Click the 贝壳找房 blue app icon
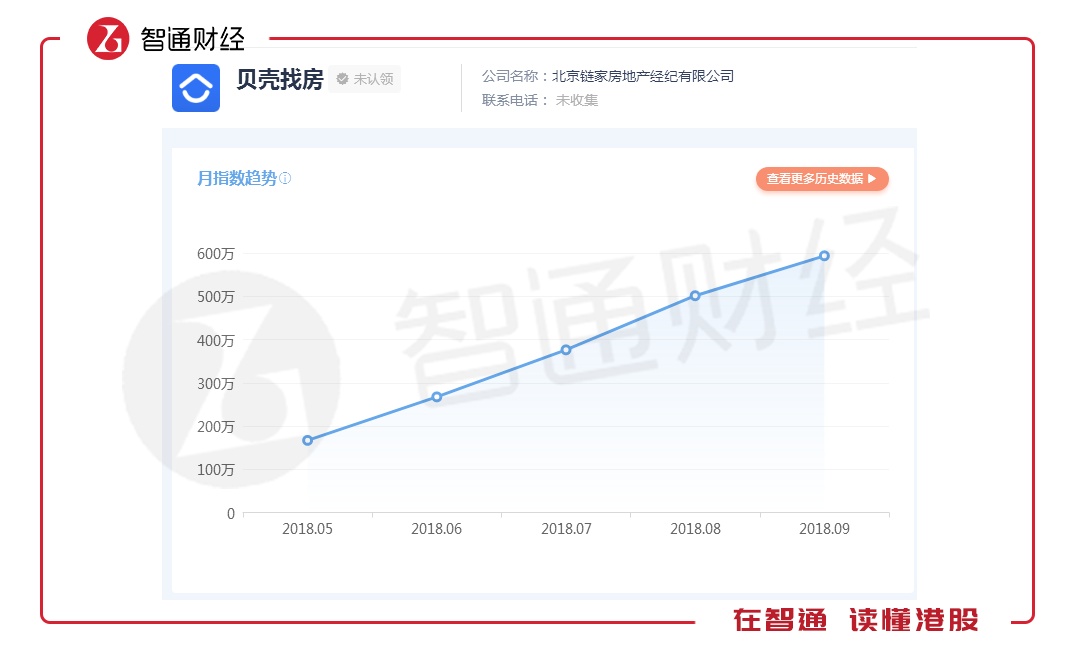This screenshot has height=647, width=1080. 196,88
